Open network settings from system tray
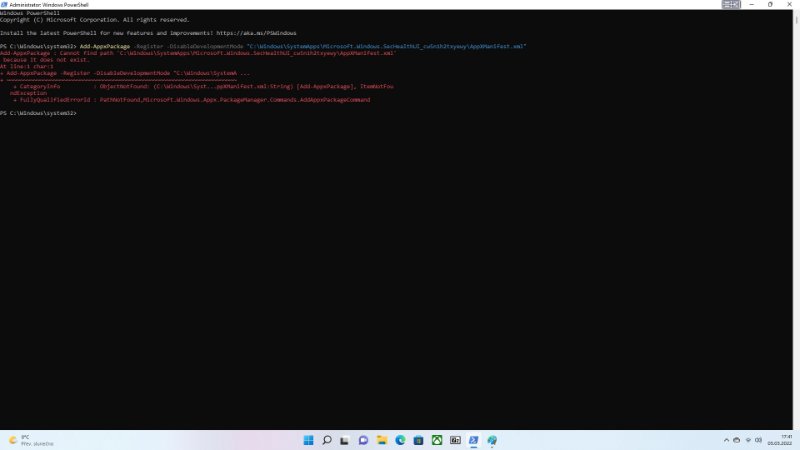800x450 pixels. pyautogui.click(x=748, y=440)
